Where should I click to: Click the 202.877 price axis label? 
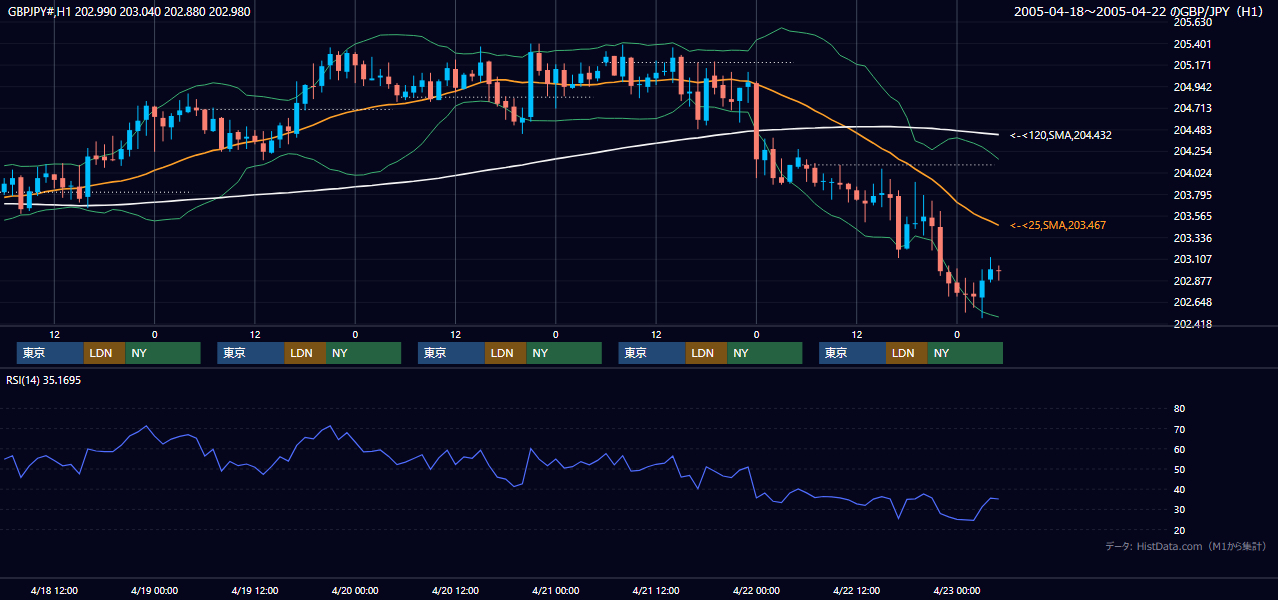[1193, 281]
